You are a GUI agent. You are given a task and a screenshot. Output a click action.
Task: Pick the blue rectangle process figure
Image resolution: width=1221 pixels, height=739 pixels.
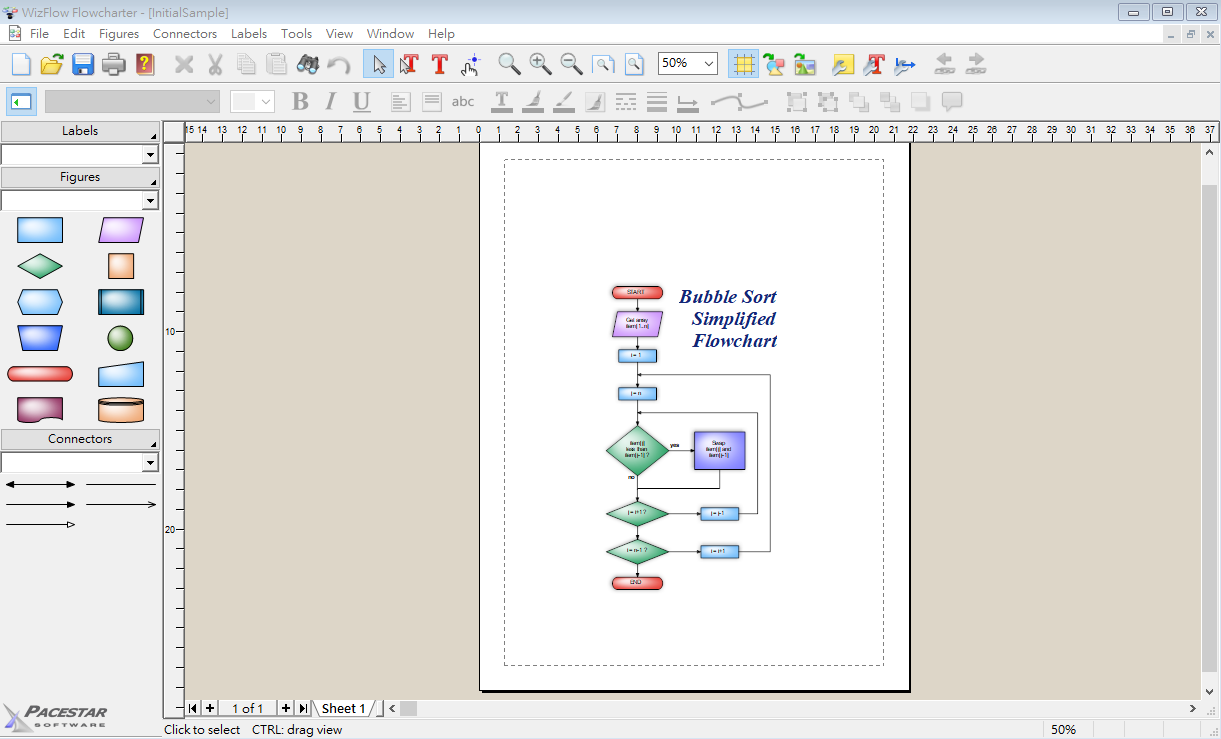click(x=40, y=230)
